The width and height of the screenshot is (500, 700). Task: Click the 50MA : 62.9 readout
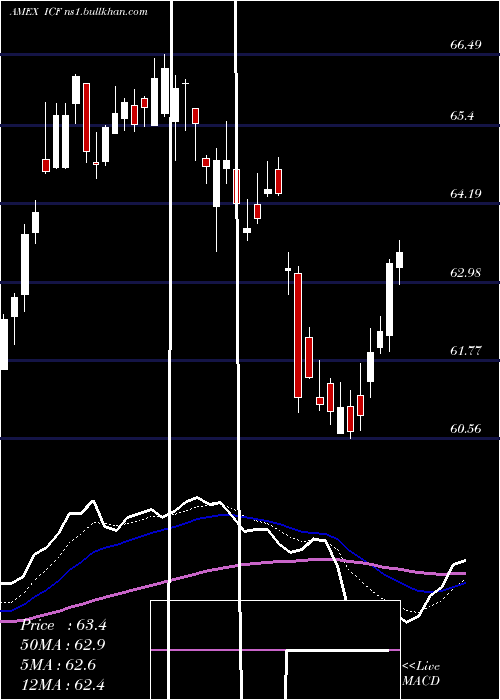[63, 645]
